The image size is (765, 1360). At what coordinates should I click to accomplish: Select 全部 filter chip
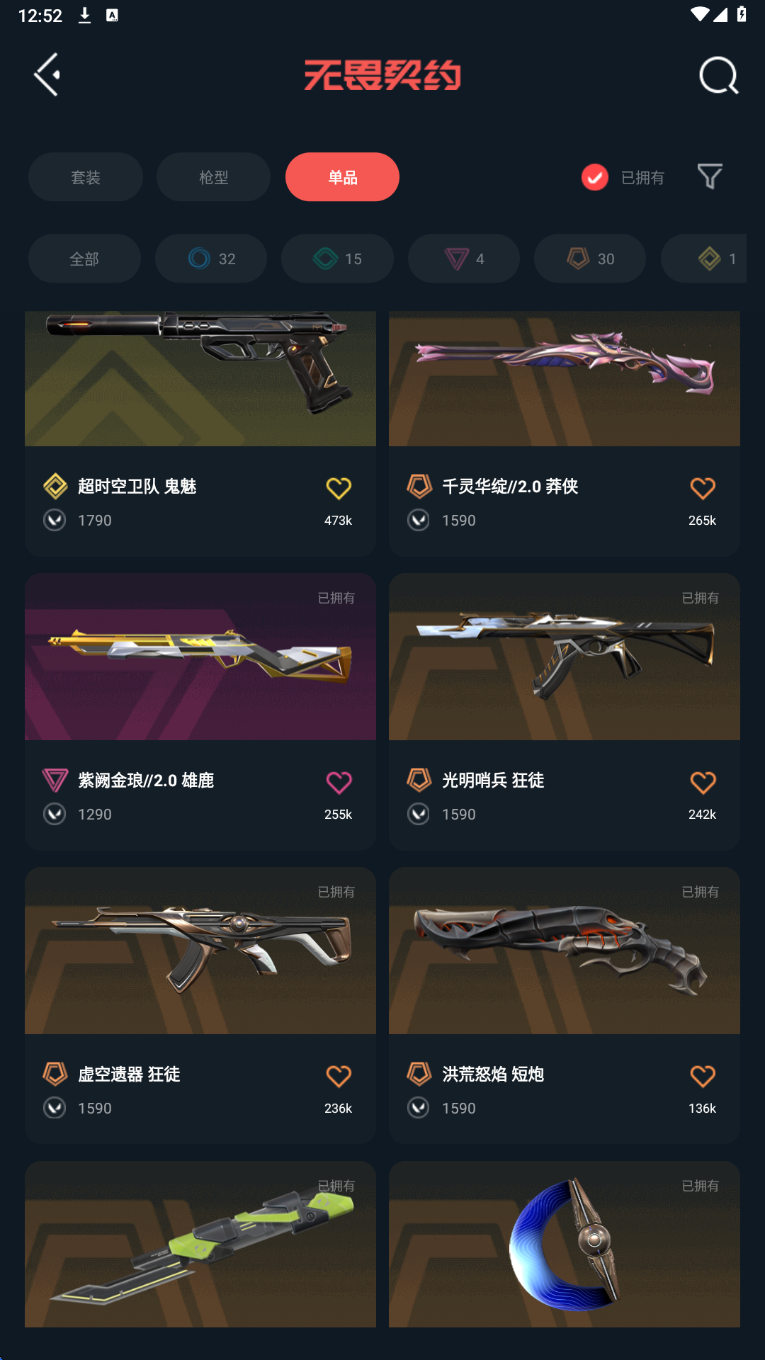84,259
